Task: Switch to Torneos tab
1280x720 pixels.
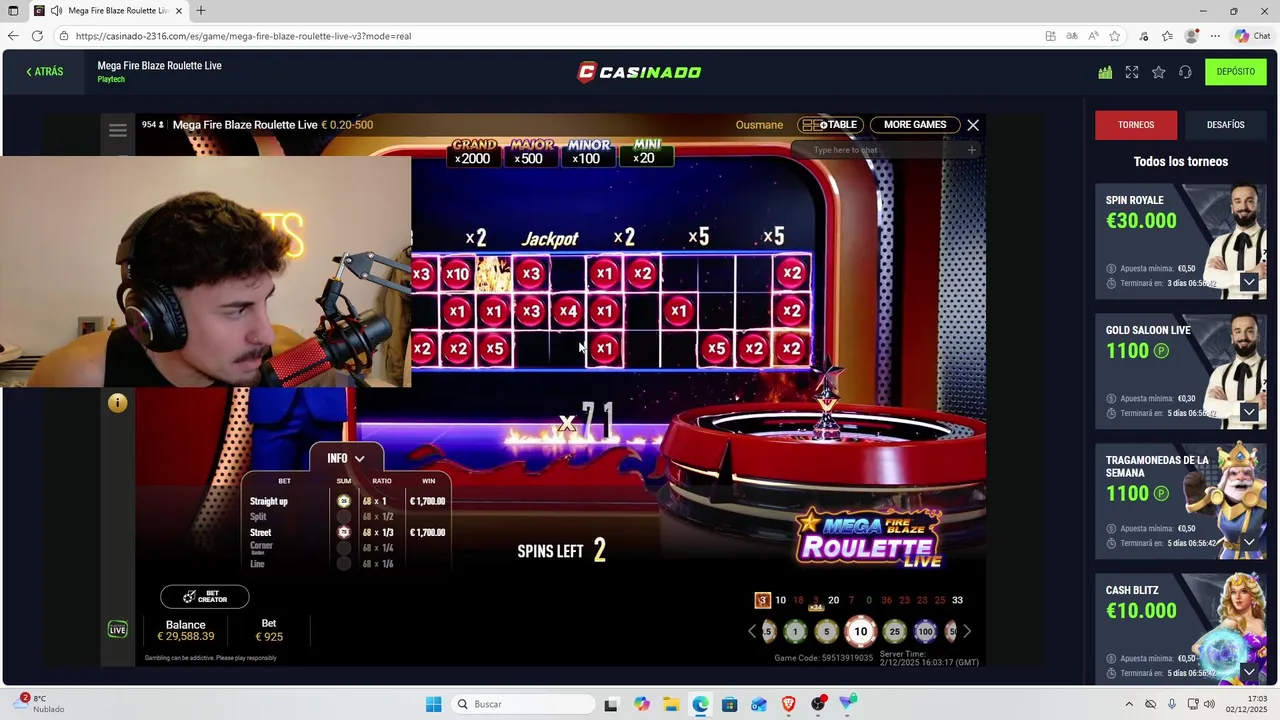Action: pos(1136,125)
